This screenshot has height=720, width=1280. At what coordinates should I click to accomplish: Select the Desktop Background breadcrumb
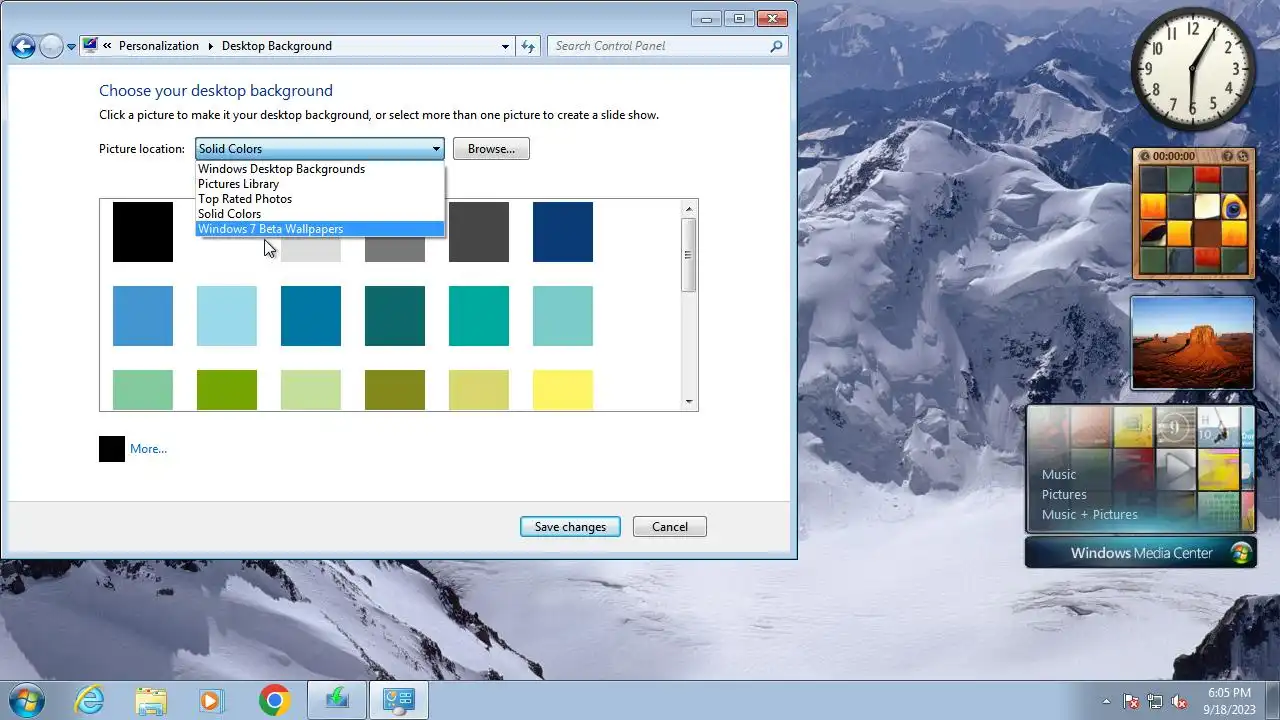276,46
